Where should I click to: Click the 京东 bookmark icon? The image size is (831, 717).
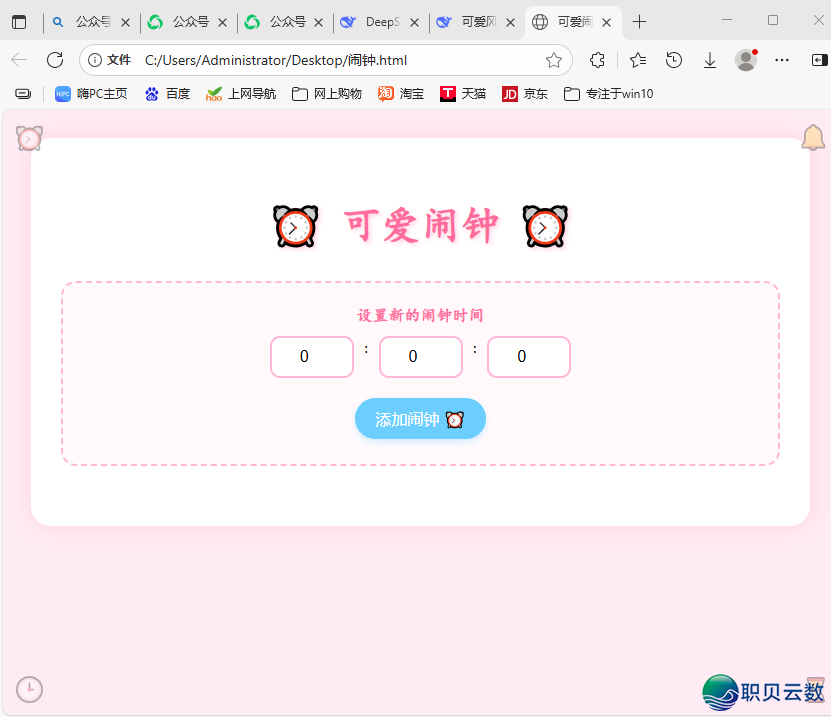coord(508,93)
